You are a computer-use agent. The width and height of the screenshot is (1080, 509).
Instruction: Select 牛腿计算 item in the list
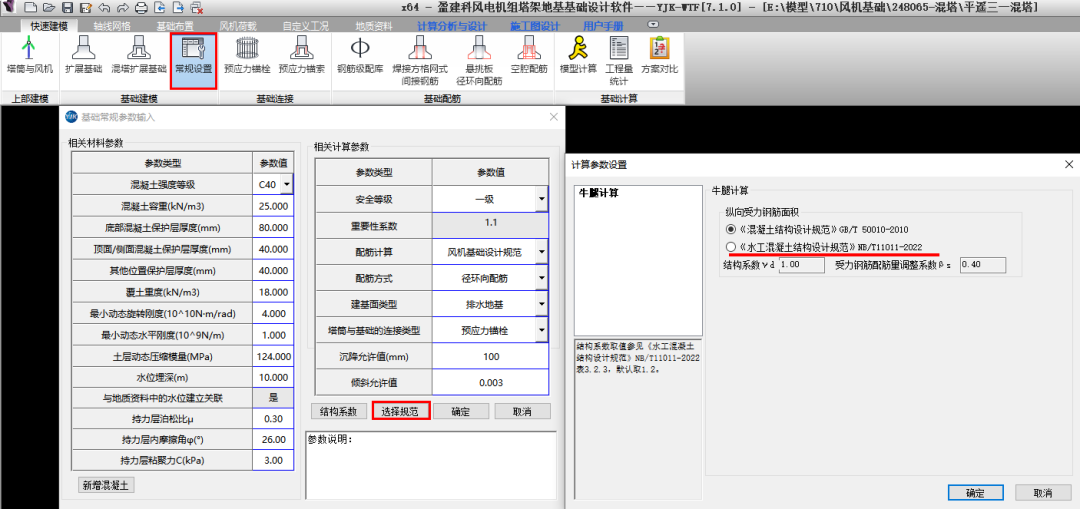click(x=599, y=193)
